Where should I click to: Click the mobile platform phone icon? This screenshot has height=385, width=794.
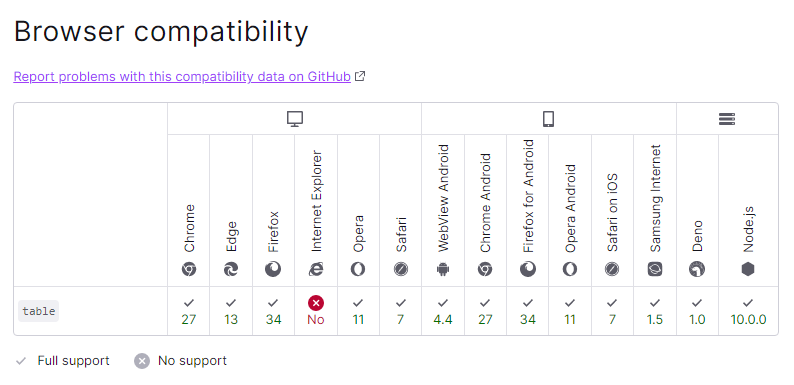tap(548, 119)
